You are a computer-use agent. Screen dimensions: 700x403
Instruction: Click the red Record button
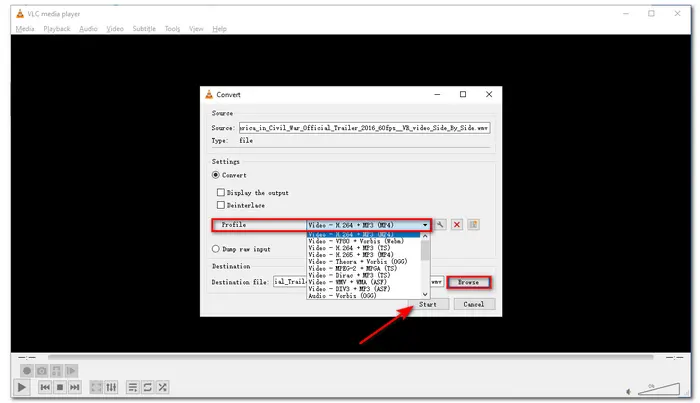pyautogui.click(x=27, y=370)
